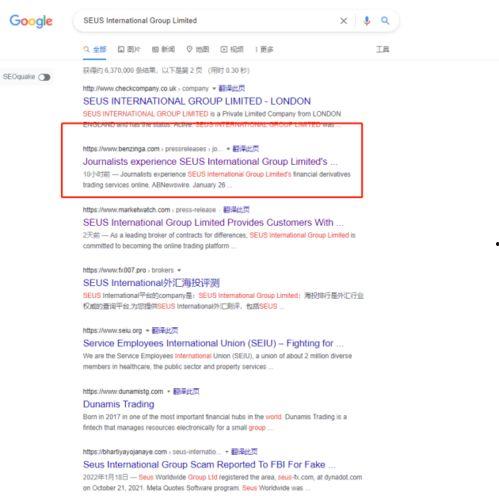This screenshot has height=496, width=499.
Task: Open Journalists experience SEUS International result
Action: (x=210, y=162)
